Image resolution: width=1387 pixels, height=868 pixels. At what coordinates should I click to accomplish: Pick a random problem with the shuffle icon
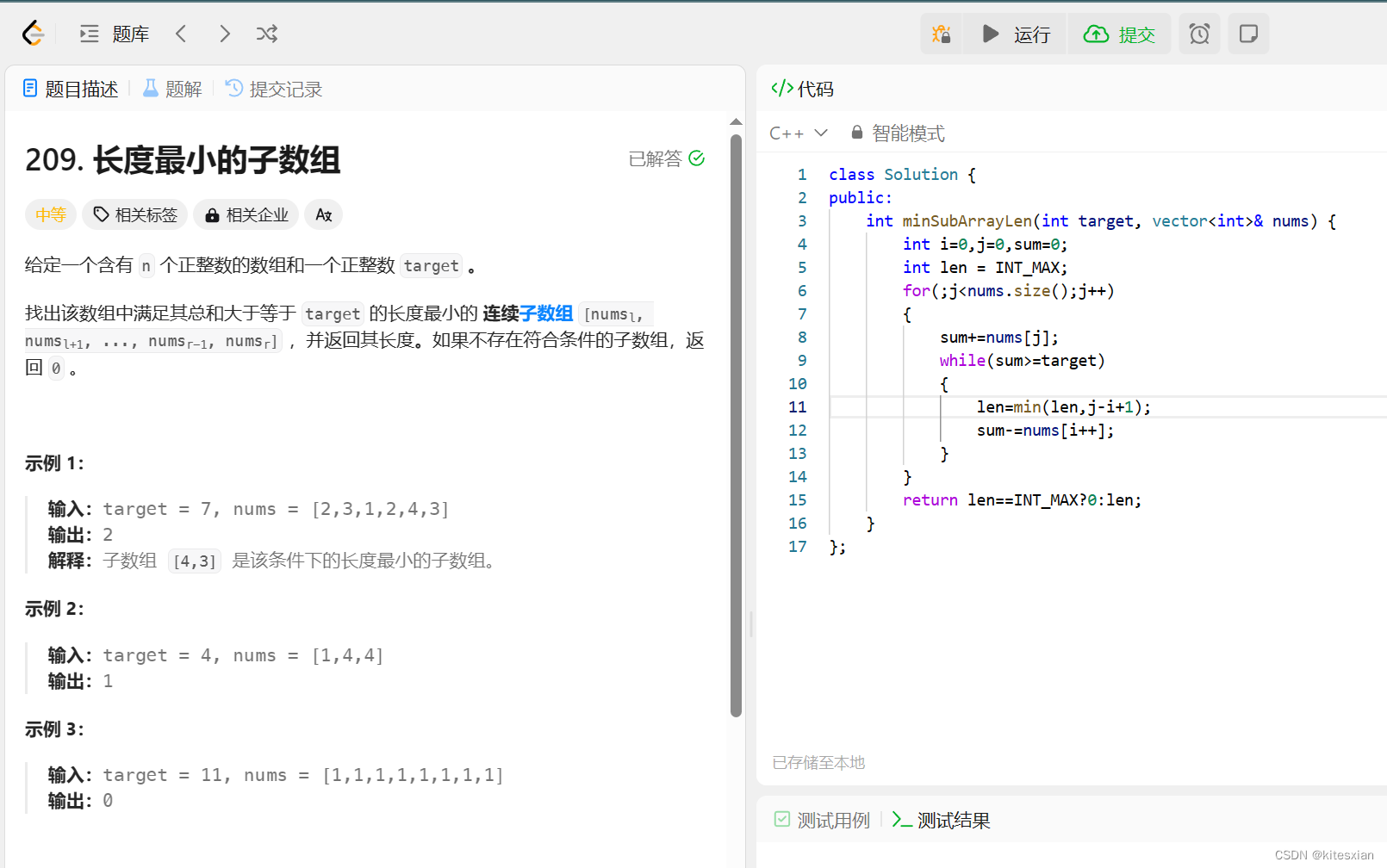pos(266,33)
